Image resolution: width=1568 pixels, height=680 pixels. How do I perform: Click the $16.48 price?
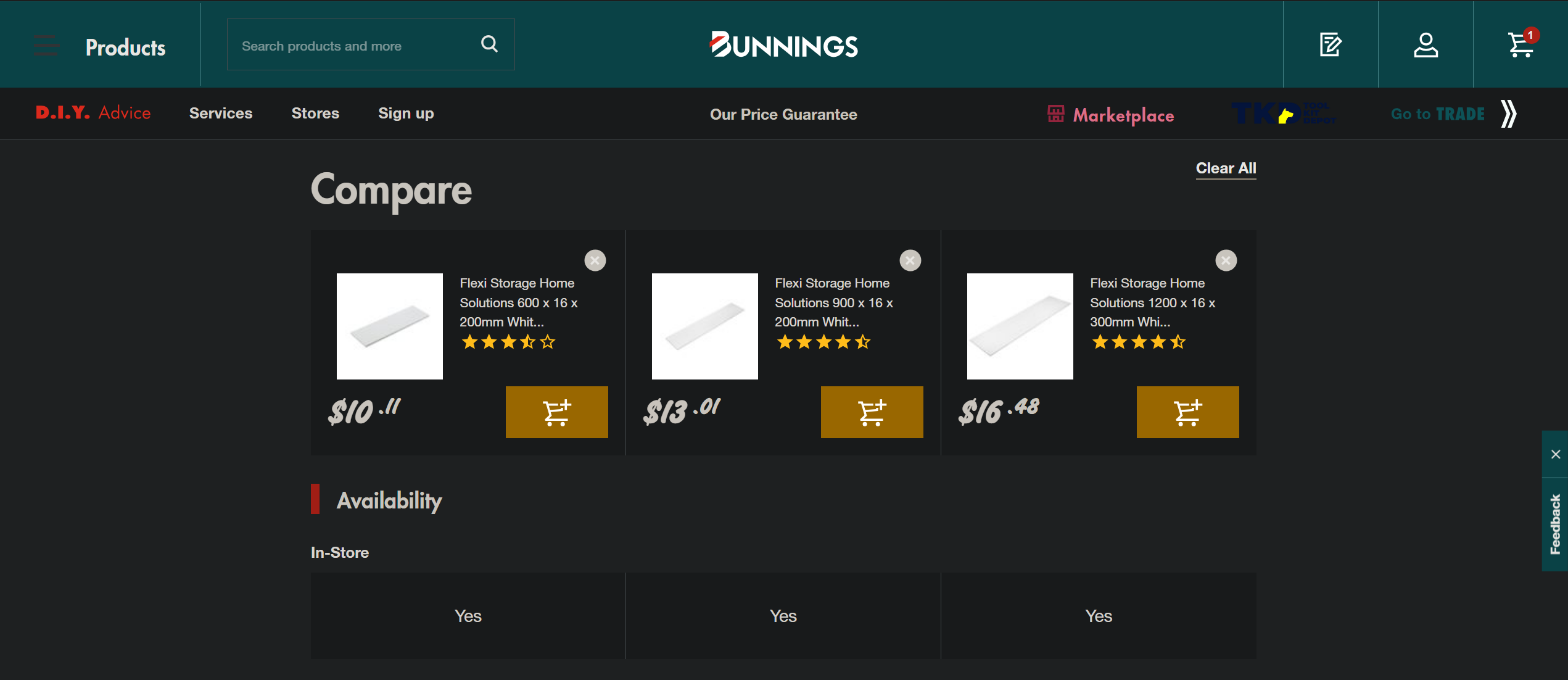pyautogui.click(x=999, y=411)
